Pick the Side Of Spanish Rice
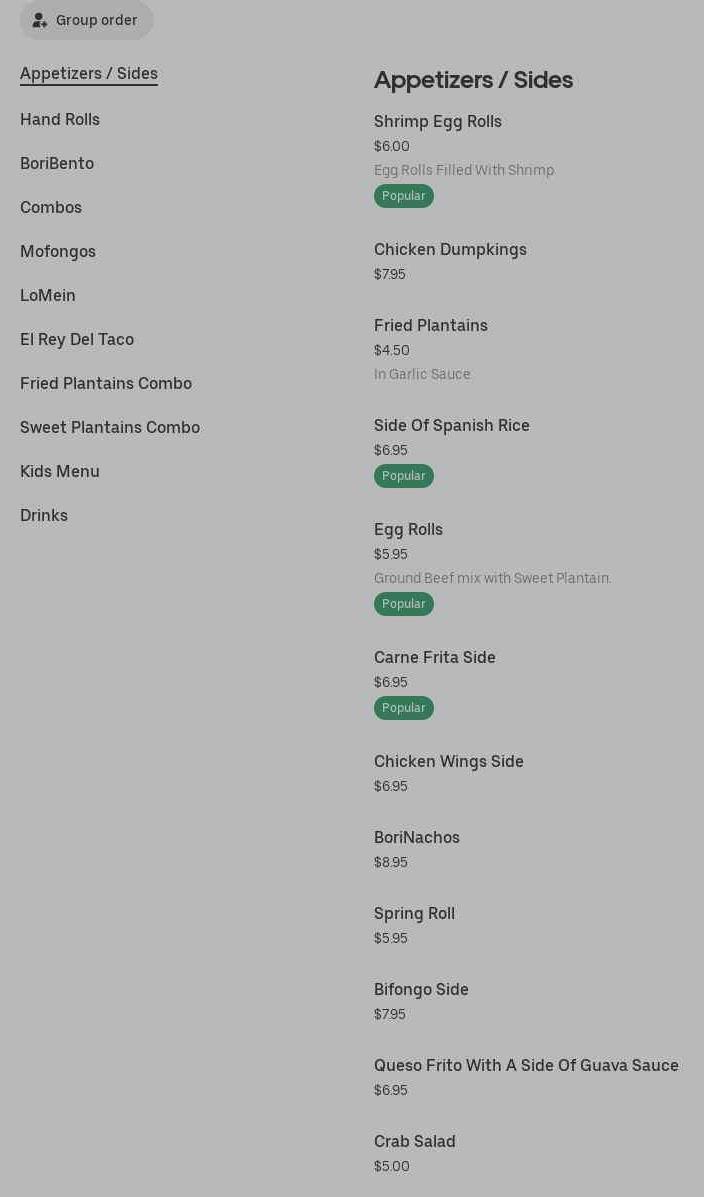Viewport: 704px width, 1197px height. tap(452, 426)
